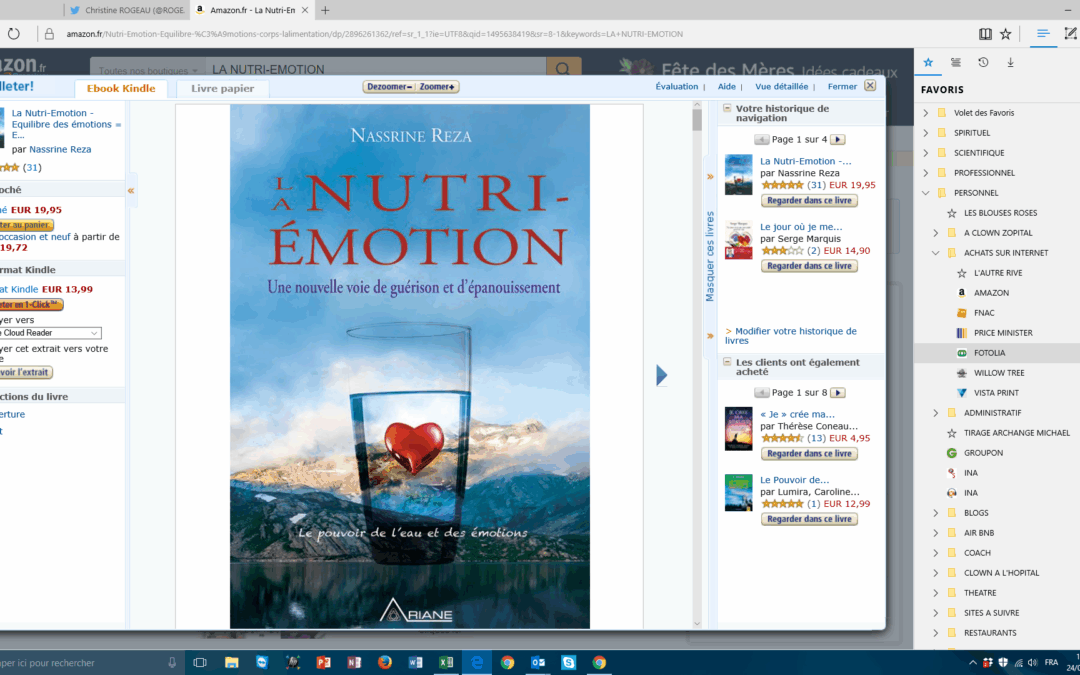The height and width of the screenshot is (675, 1080).
Task: Open Modifier votre historique de livres link
Action: tap(791, 335)
